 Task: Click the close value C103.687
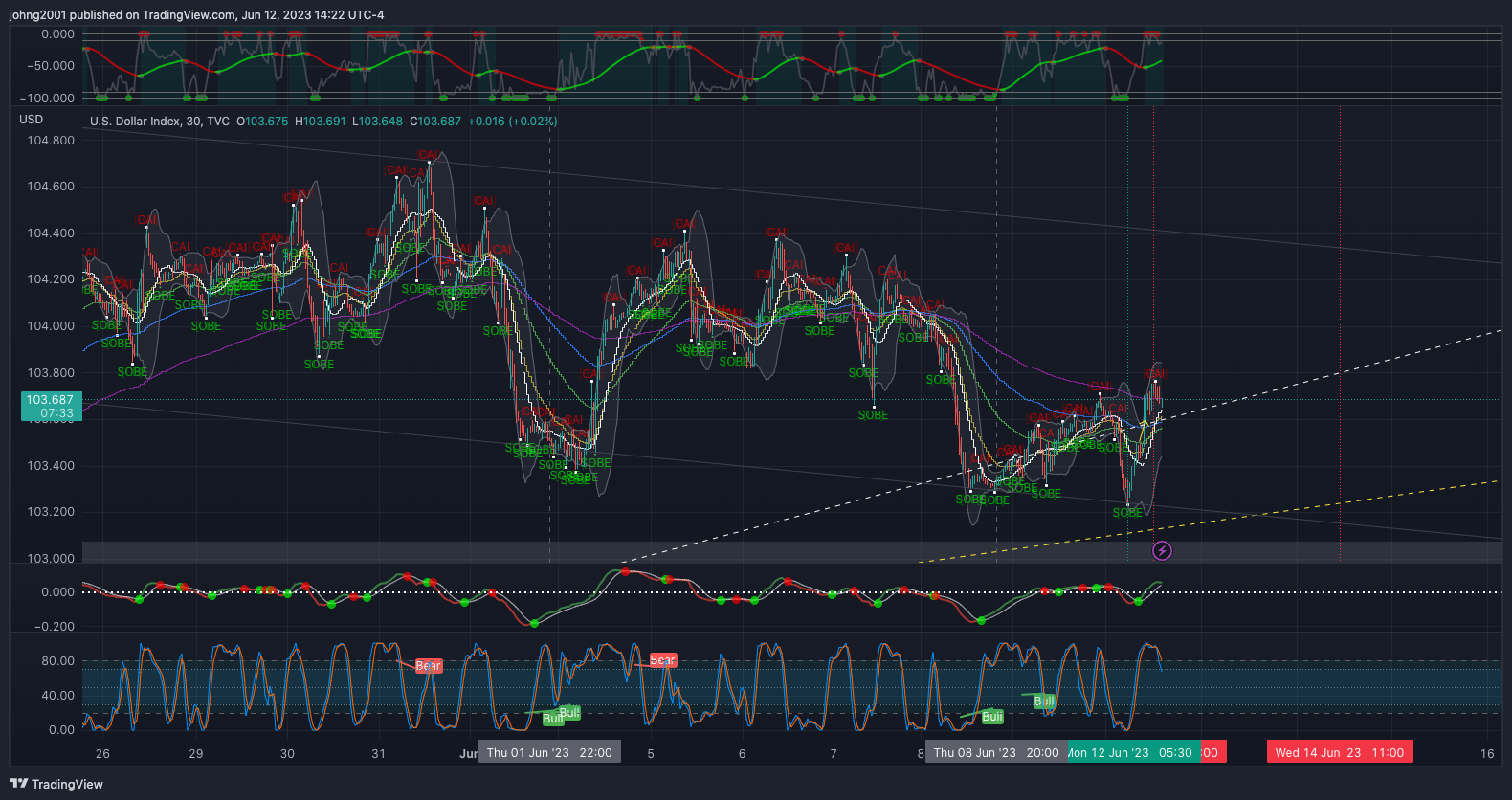coord(435,122)
